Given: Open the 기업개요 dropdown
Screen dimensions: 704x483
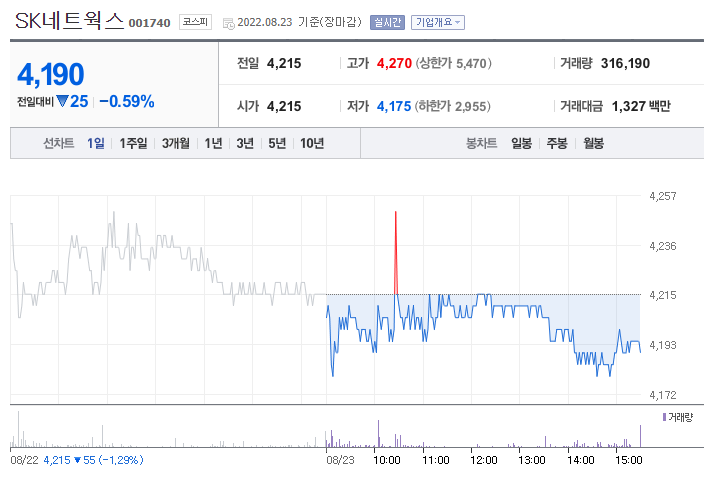Looking at the screenshot, I should 438,22.
